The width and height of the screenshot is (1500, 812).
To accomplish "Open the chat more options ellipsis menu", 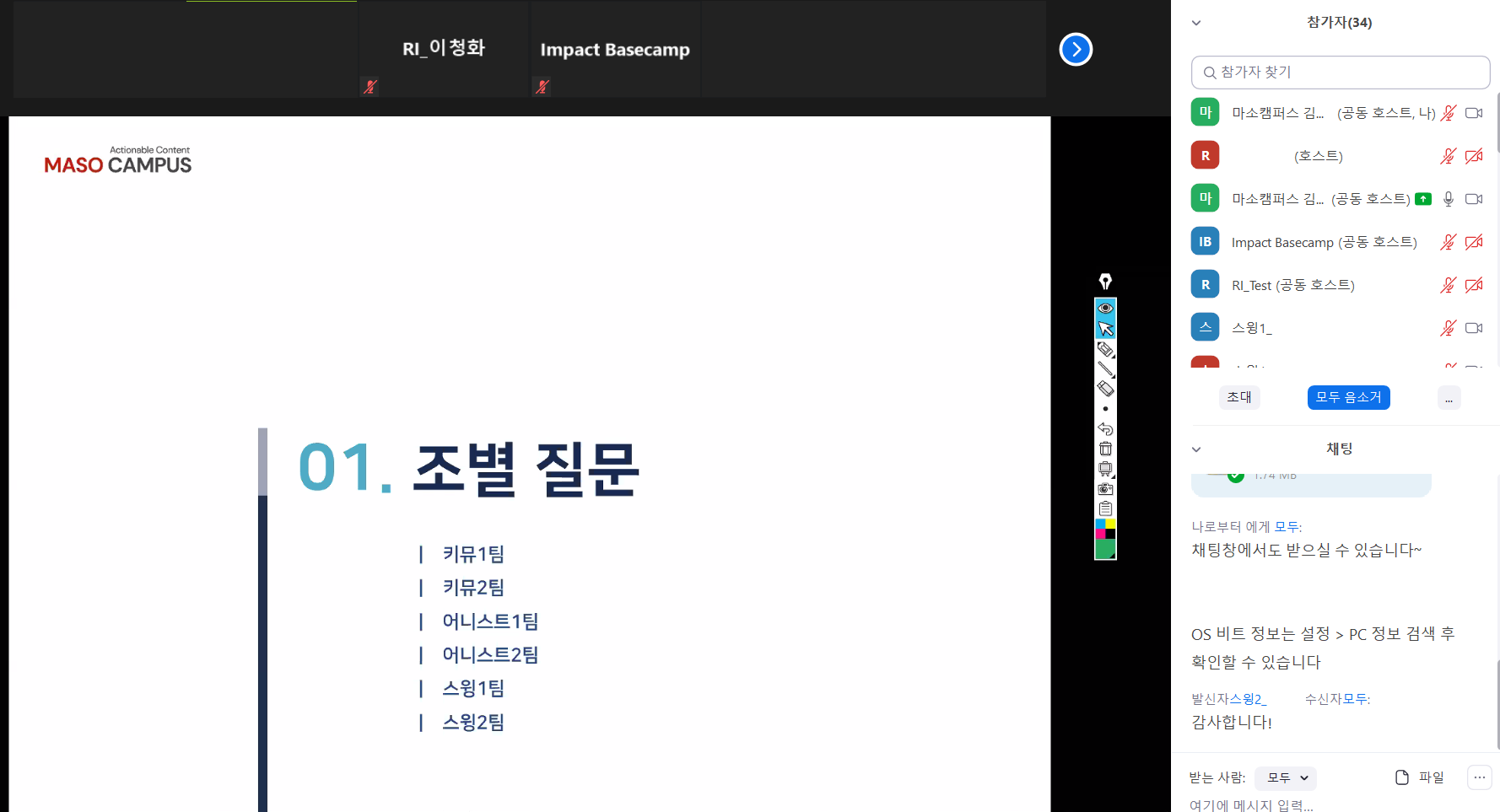I will click(x=1479, y=777).
